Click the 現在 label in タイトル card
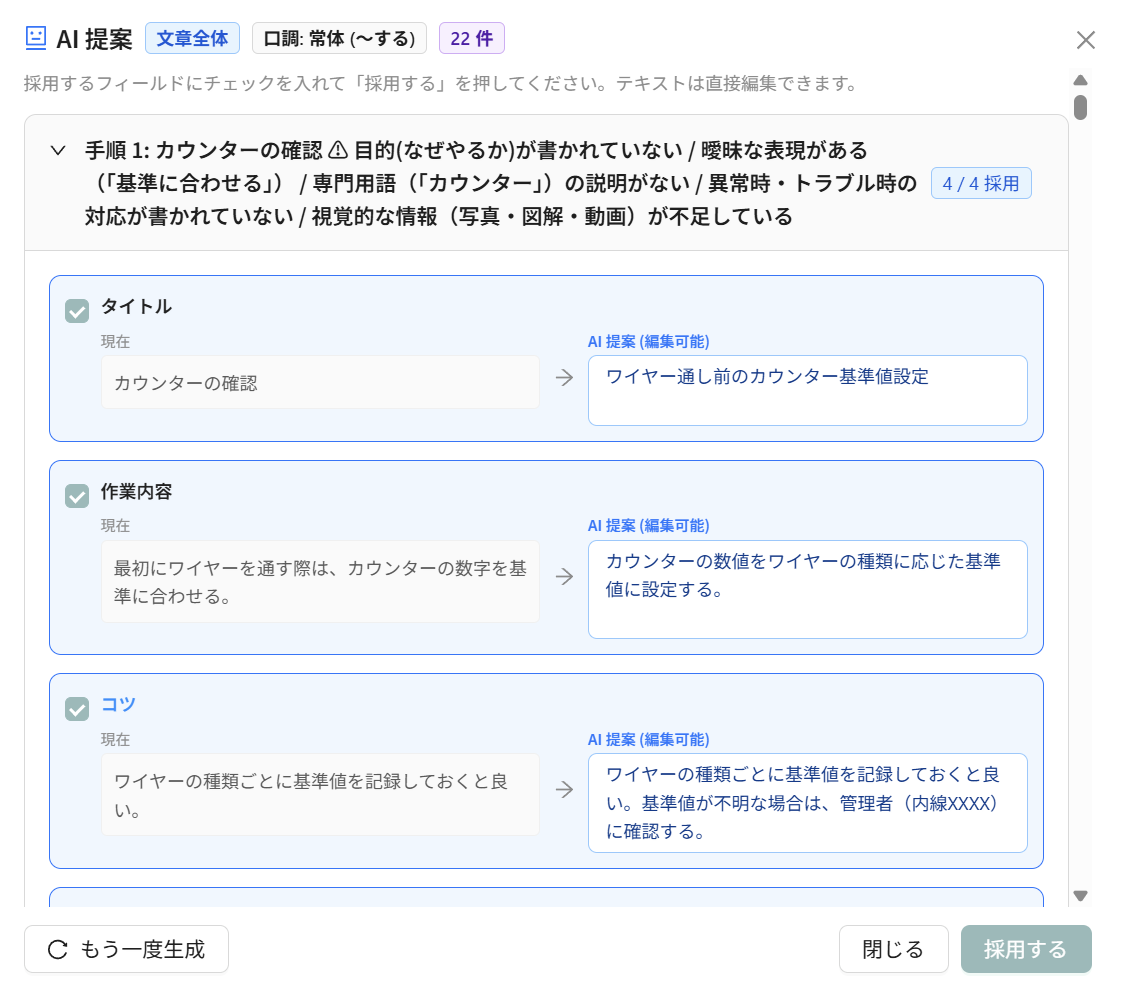Image resolution: width=1121 pixels, height=987 pixels. (115, 342)
